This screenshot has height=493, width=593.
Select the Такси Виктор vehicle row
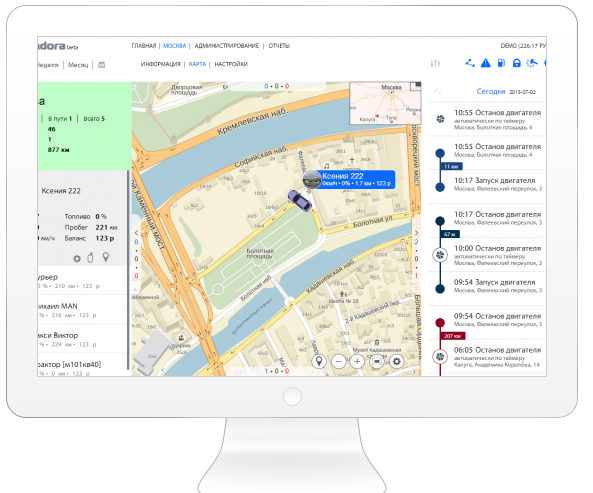point(82,339)
